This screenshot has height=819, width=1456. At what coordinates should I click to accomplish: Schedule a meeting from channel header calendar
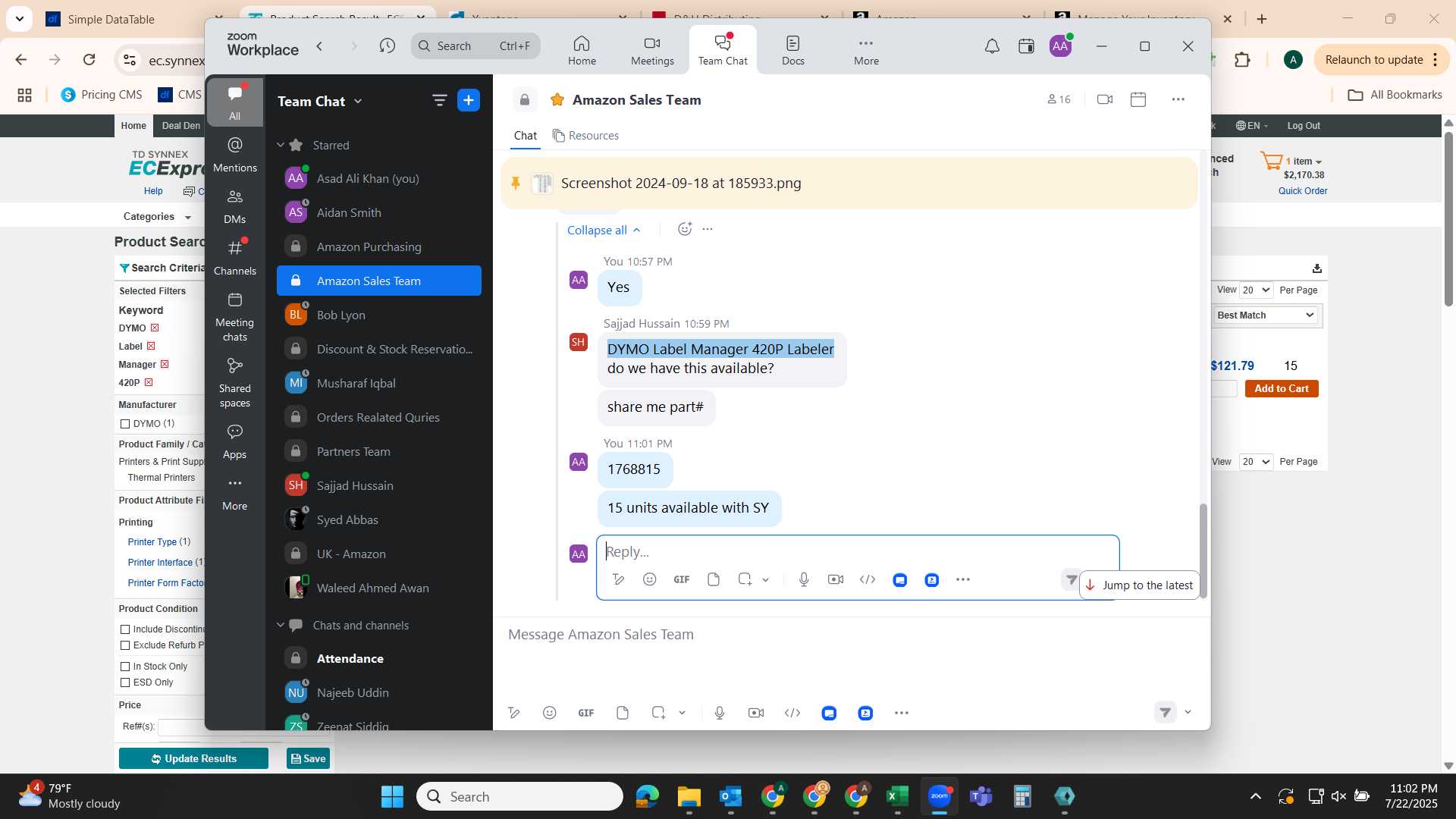[1138, 99]
